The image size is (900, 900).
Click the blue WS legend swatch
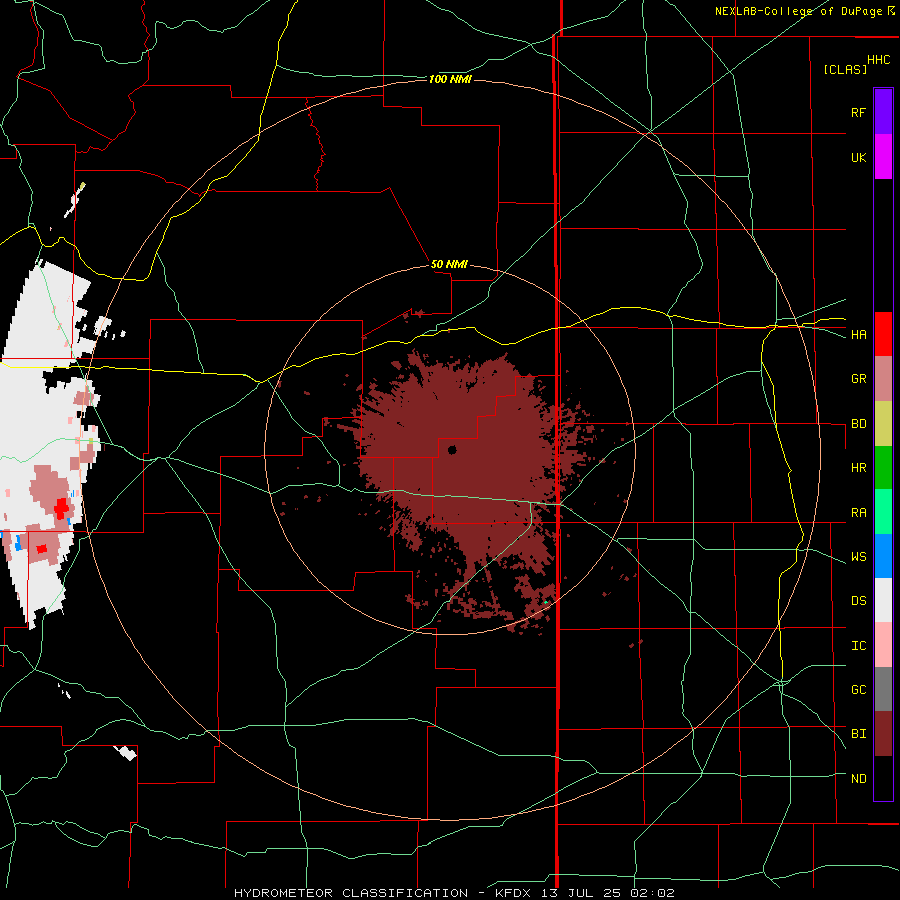(883, 556)
